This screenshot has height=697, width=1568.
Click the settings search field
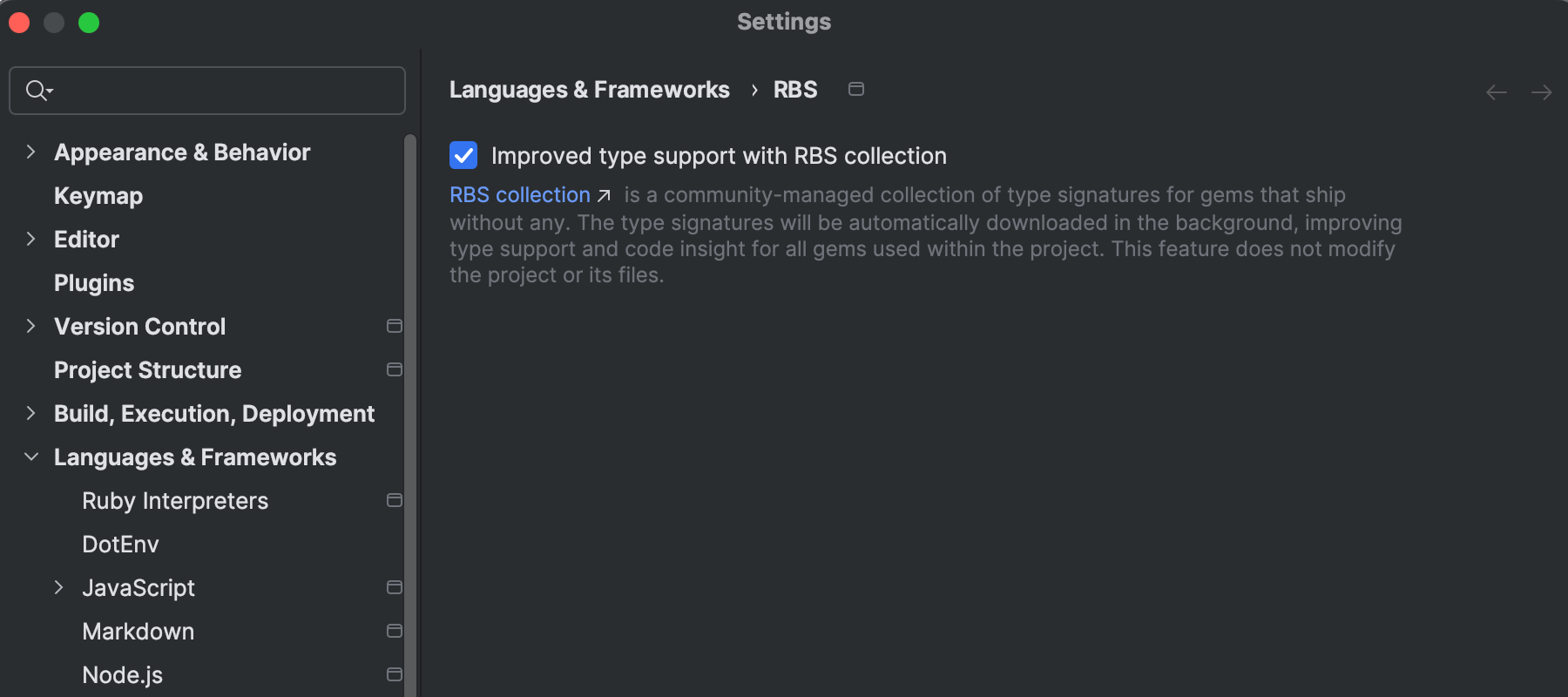tap(218, 91)
